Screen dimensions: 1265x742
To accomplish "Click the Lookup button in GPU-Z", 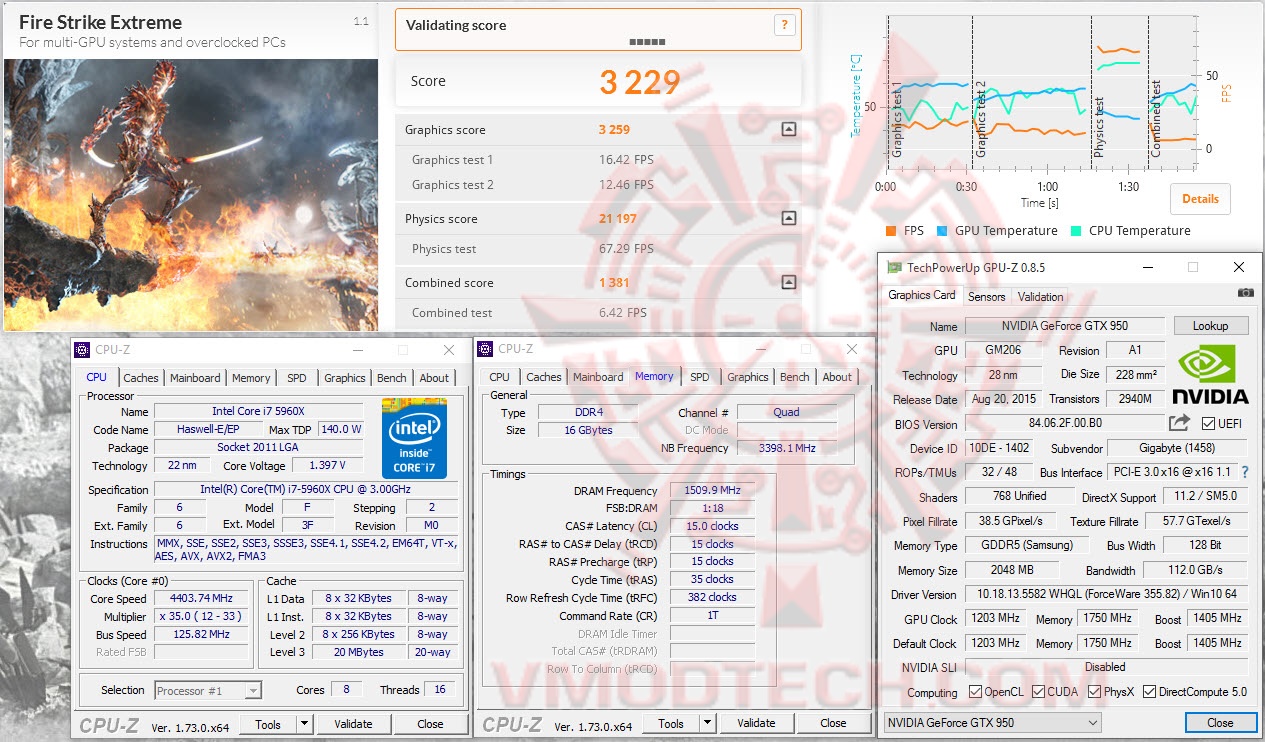I will (1210, 326).
